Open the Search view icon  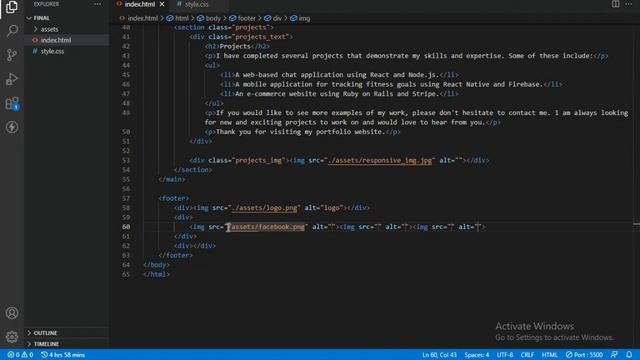pyautogui.click(x=12, y=31)
